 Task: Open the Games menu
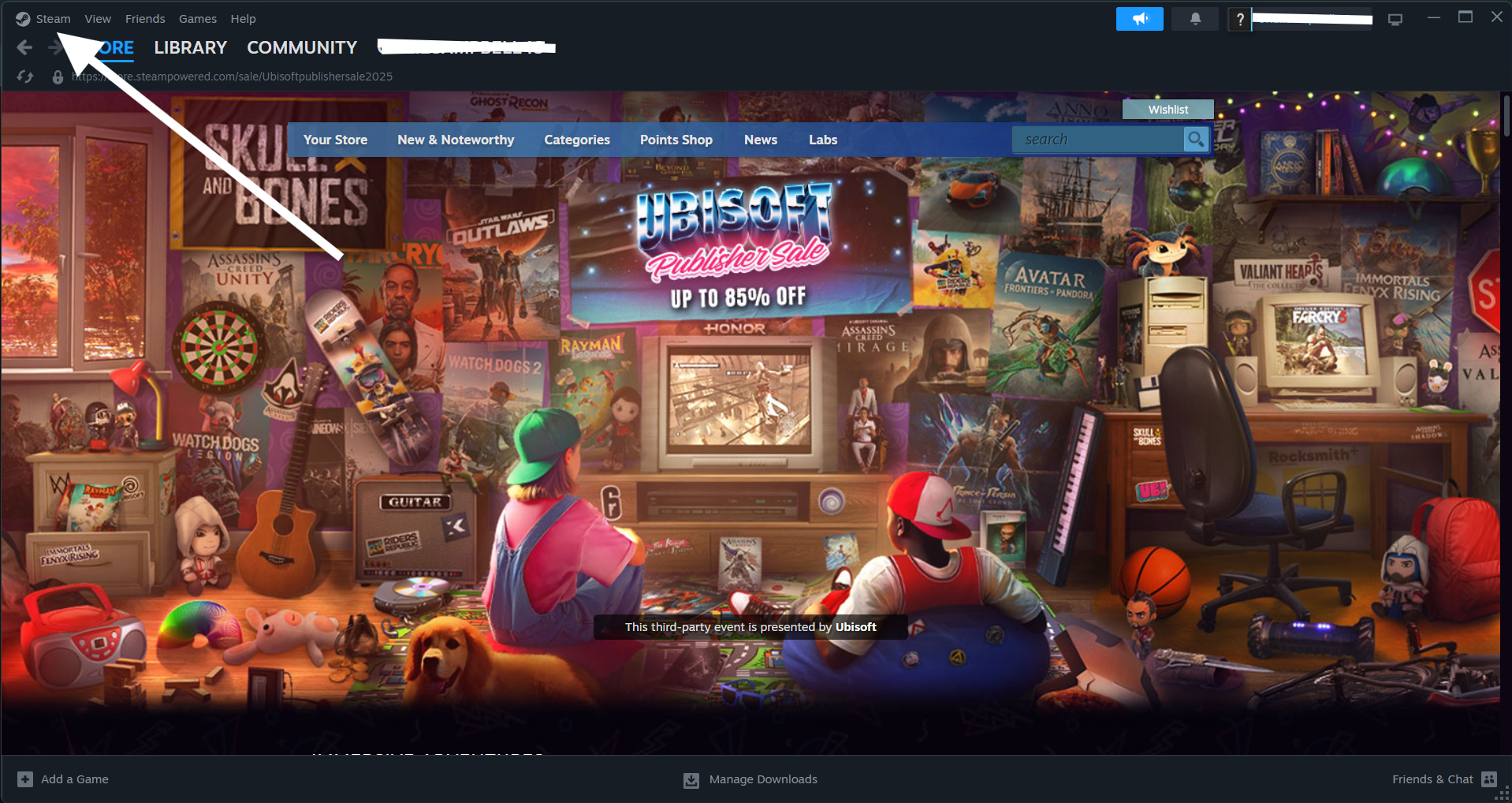(198, 19)
